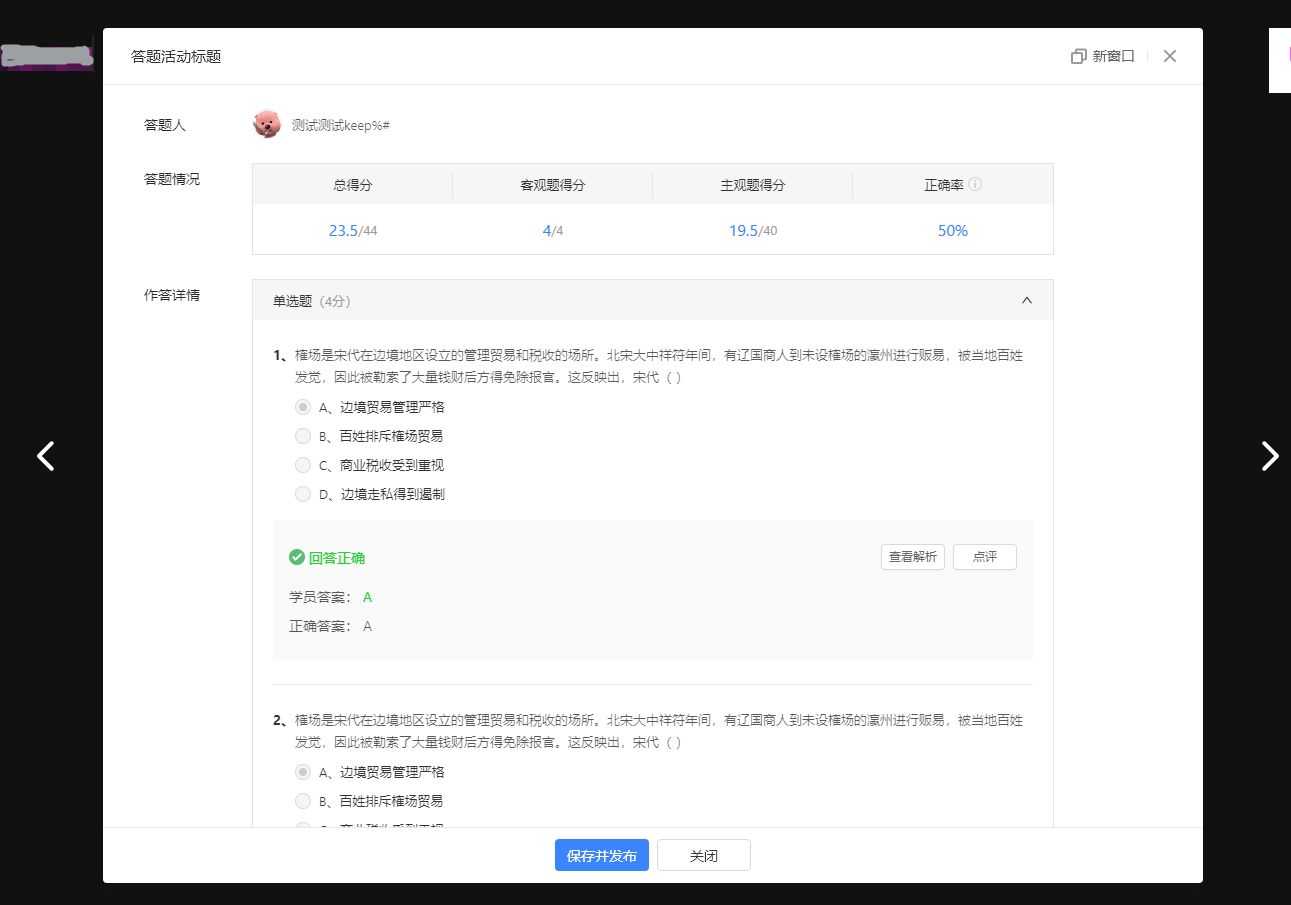Click the green 回答正确 check icon
Screen dimensions: 1291x905
click(296, 557)
